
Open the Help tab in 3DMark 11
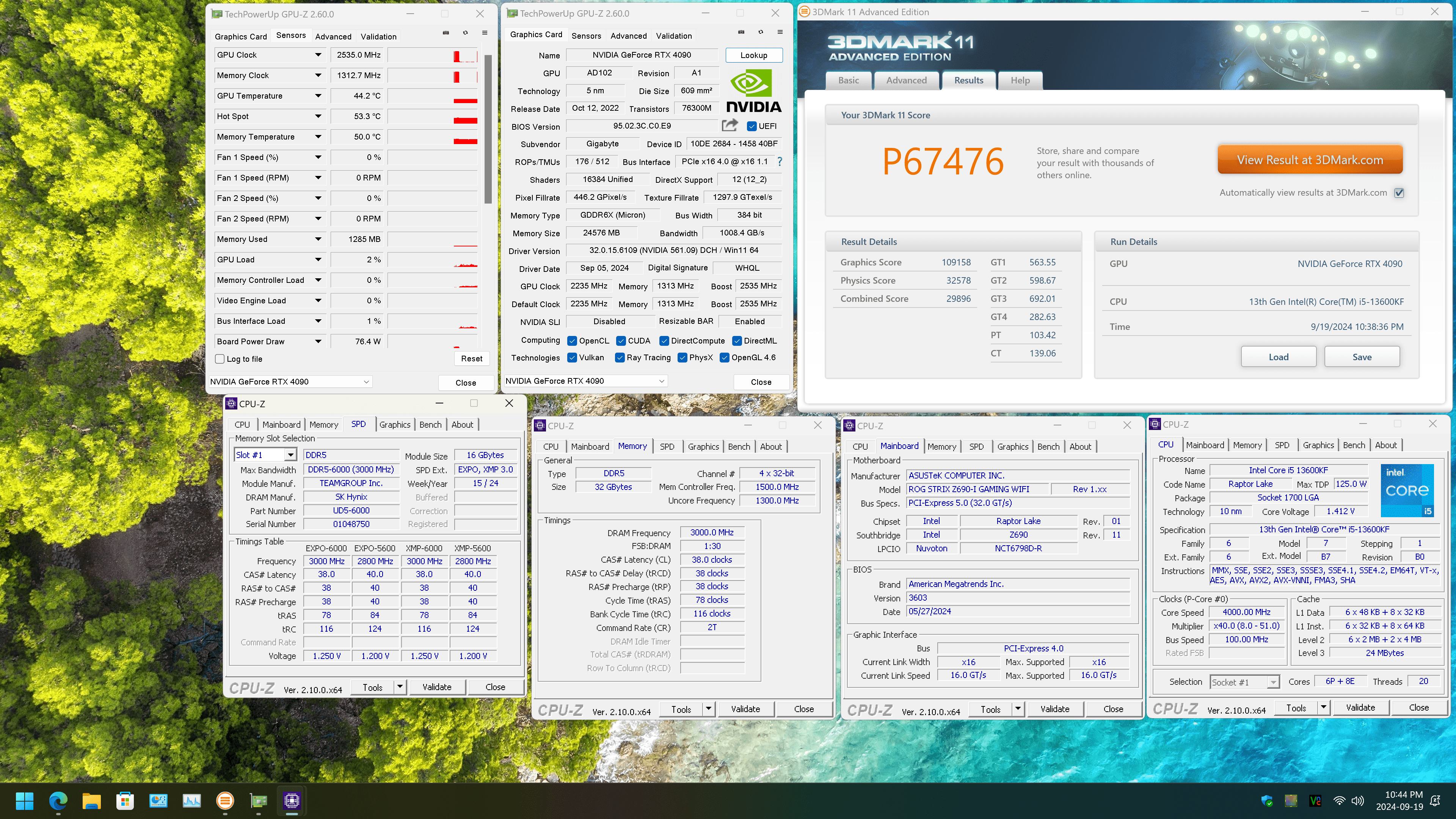[1020, 80]
